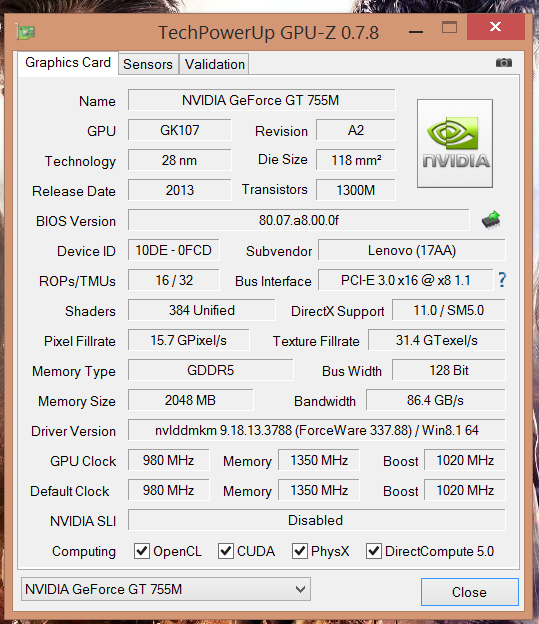This screenshot has height=624, width=539.
Task: Click the Default Clock field 980 MHz
Action: point(168,490)
